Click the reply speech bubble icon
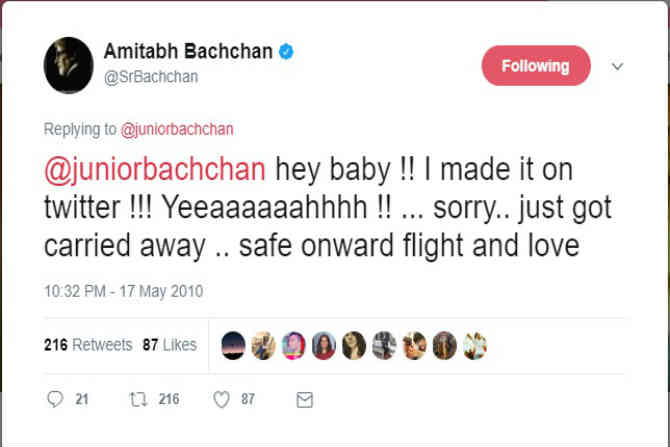 tap(55, 399)
